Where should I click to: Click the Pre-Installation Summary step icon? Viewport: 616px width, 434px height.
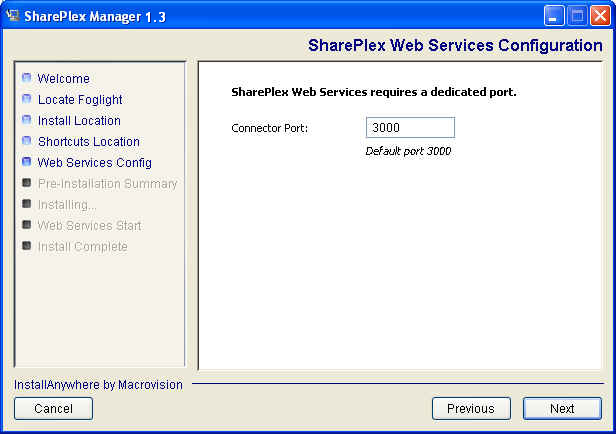click(27, 183)
